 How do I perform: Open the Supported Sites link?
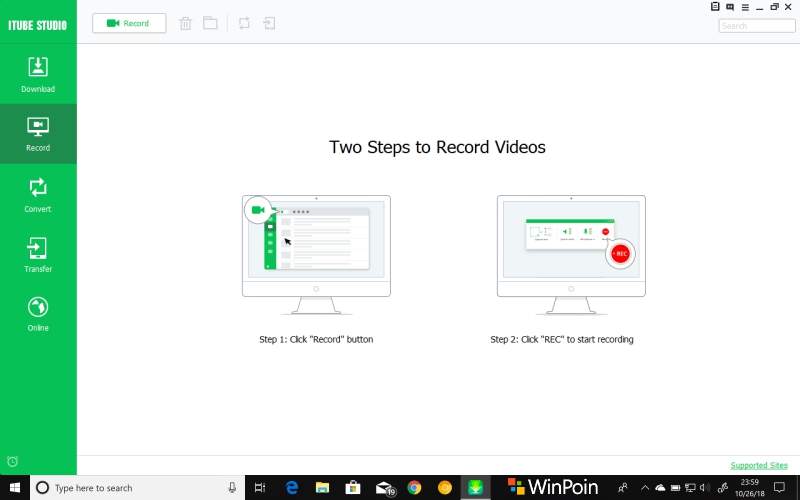[x=759, y=465]
